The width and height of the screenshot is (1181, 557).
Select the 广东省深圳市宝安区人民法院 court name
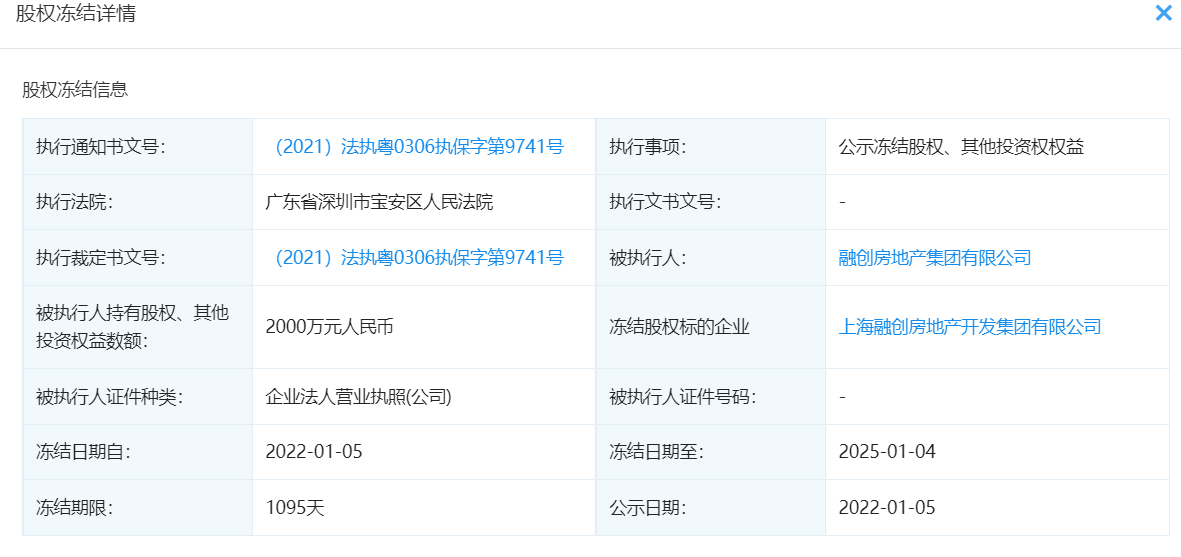(379, 202)
